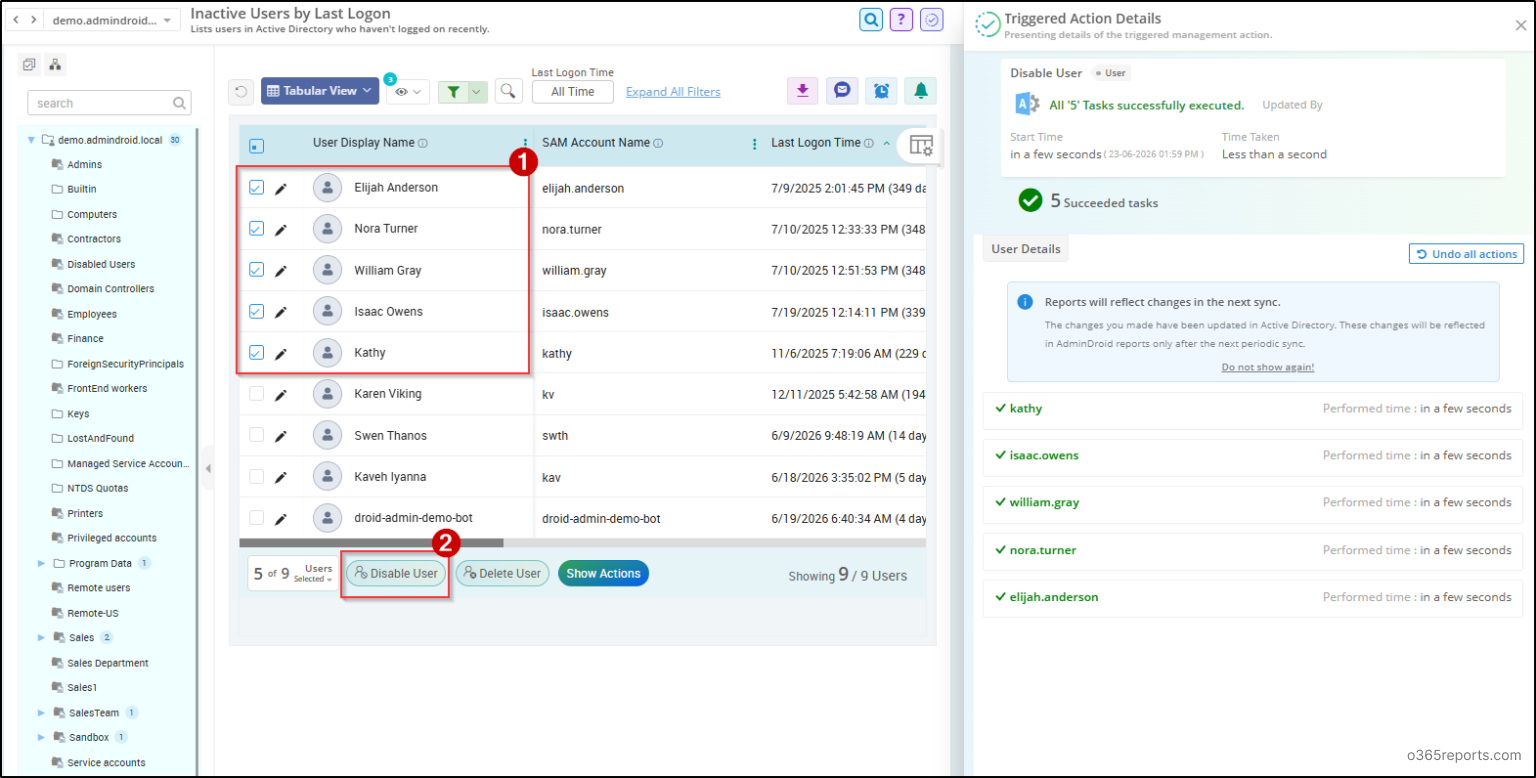This screenshot has height=778, width=1536.
Task: Click the organization hierarchy icon above the search box
Action: [55, 65]
